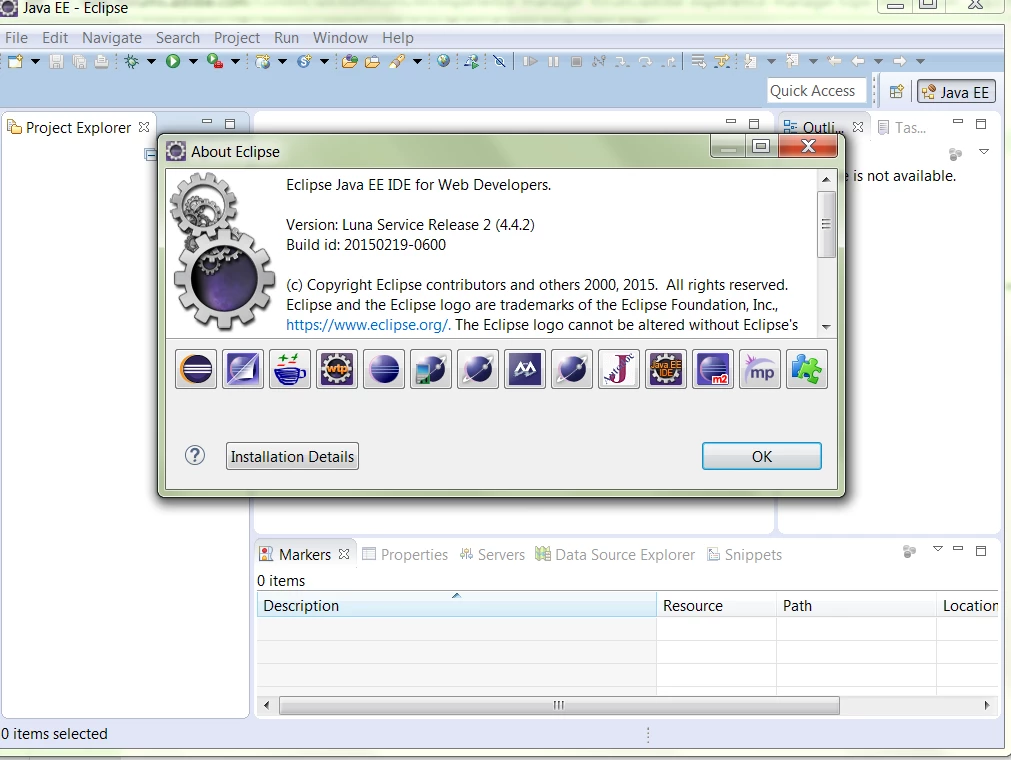Open the New Servlet dropdown arrow
Image resolution: width=1011 pixels, height=760 pixels.
(x=324, y=61)
